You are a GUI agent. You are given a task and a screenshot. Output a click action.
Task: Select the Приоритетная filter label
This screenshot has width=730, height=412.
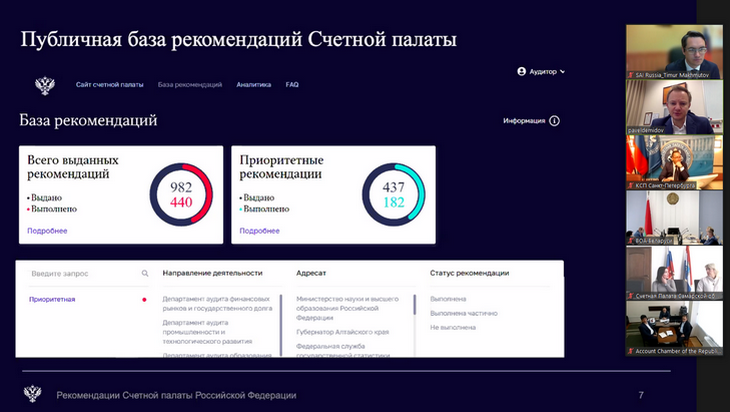click(52, 299)
